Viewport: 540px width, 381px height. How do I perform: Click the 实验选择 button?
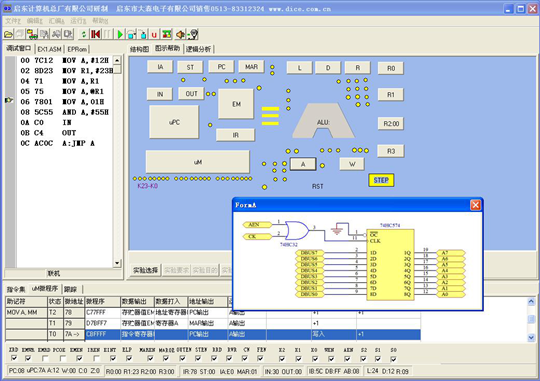click(x=146, y=270)
